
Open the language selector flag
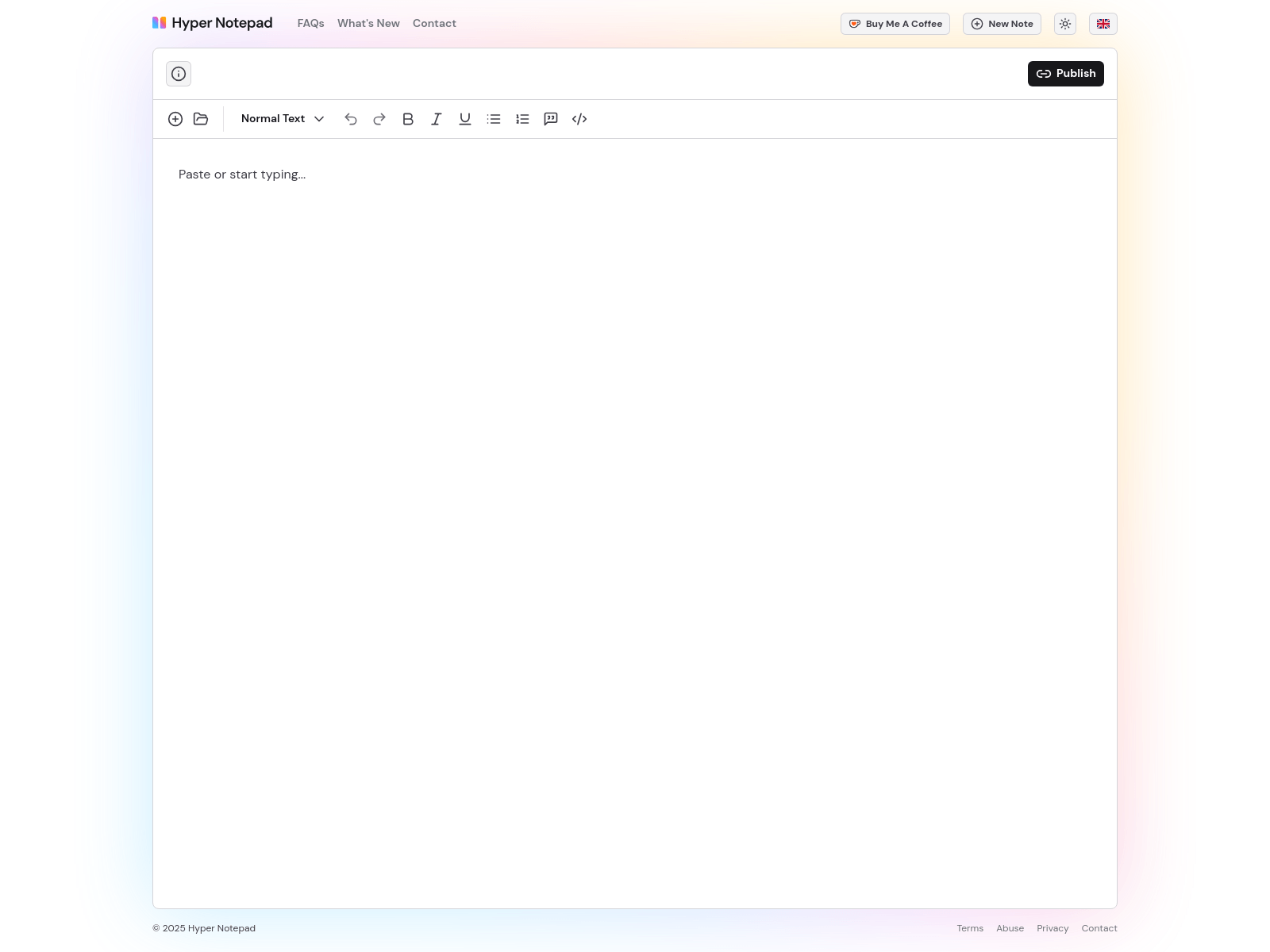[x=1103, y=24]
